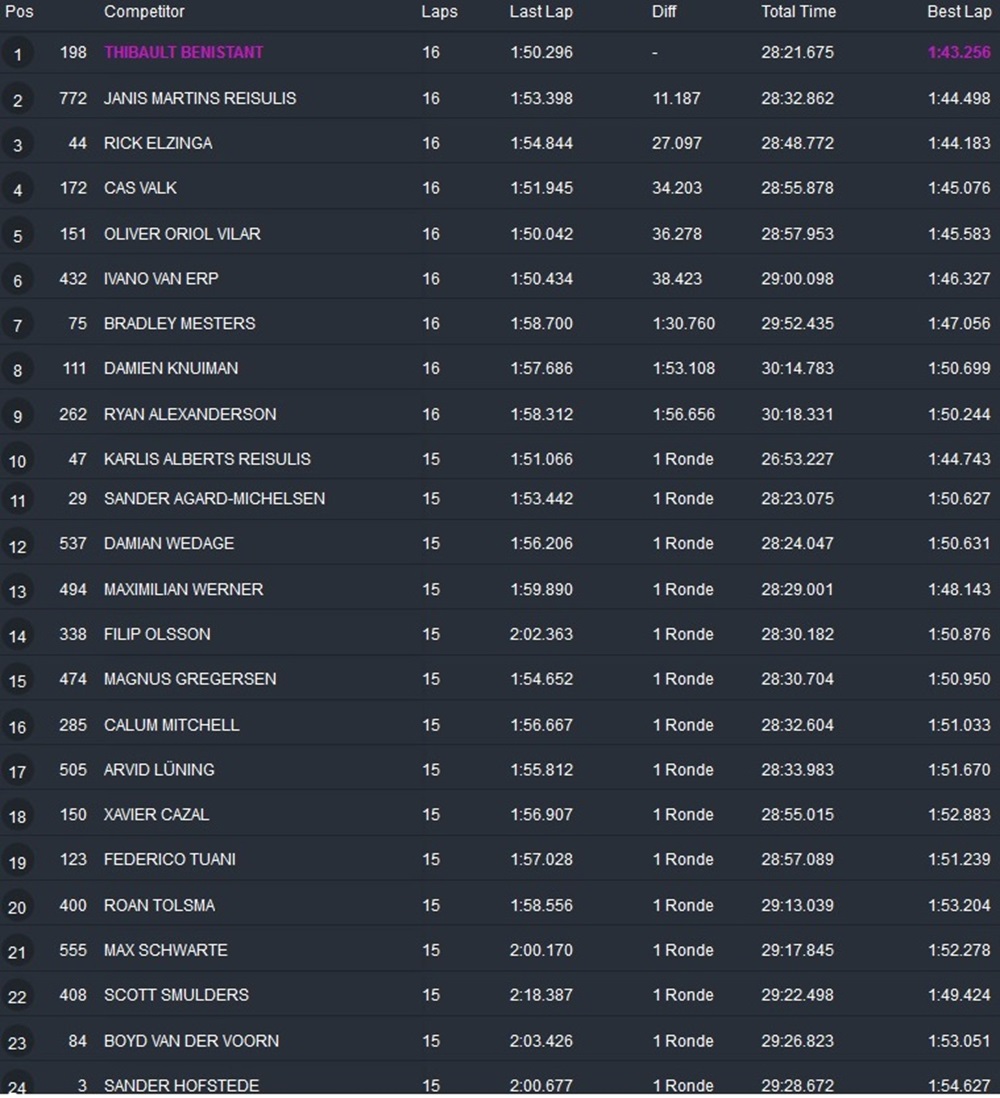
Task: Click the purple best lap 1:43.256
Action: [959, 52]
